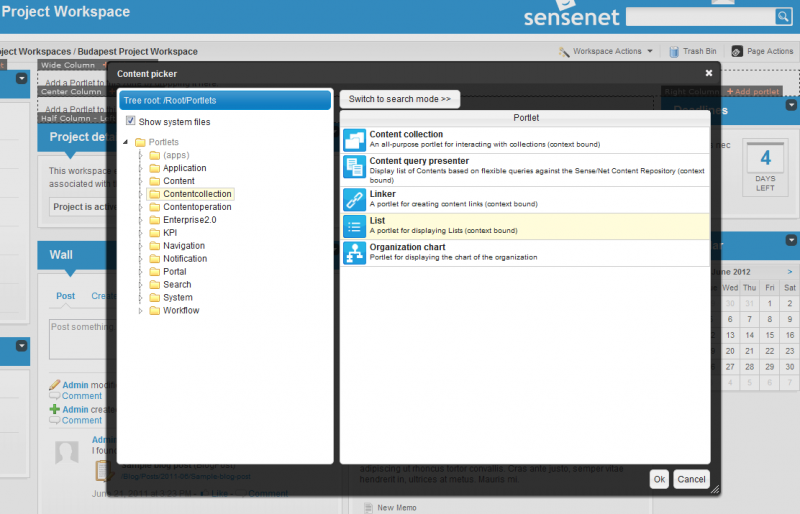Toggle Show system files checkbox
Viewport: 800px width, 514px height.
(131, 121)
